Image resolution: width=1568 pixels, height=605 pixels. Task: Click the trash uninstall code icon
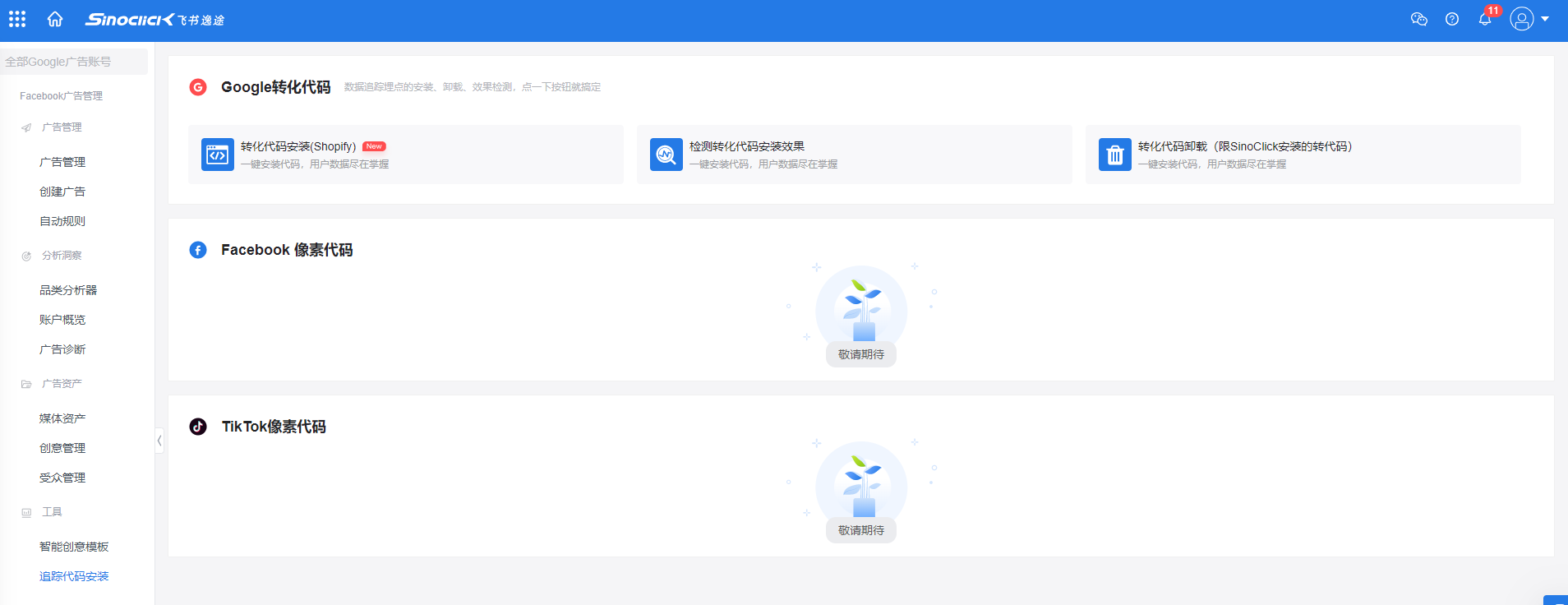pyautogui.click(x=1115, y=155)
